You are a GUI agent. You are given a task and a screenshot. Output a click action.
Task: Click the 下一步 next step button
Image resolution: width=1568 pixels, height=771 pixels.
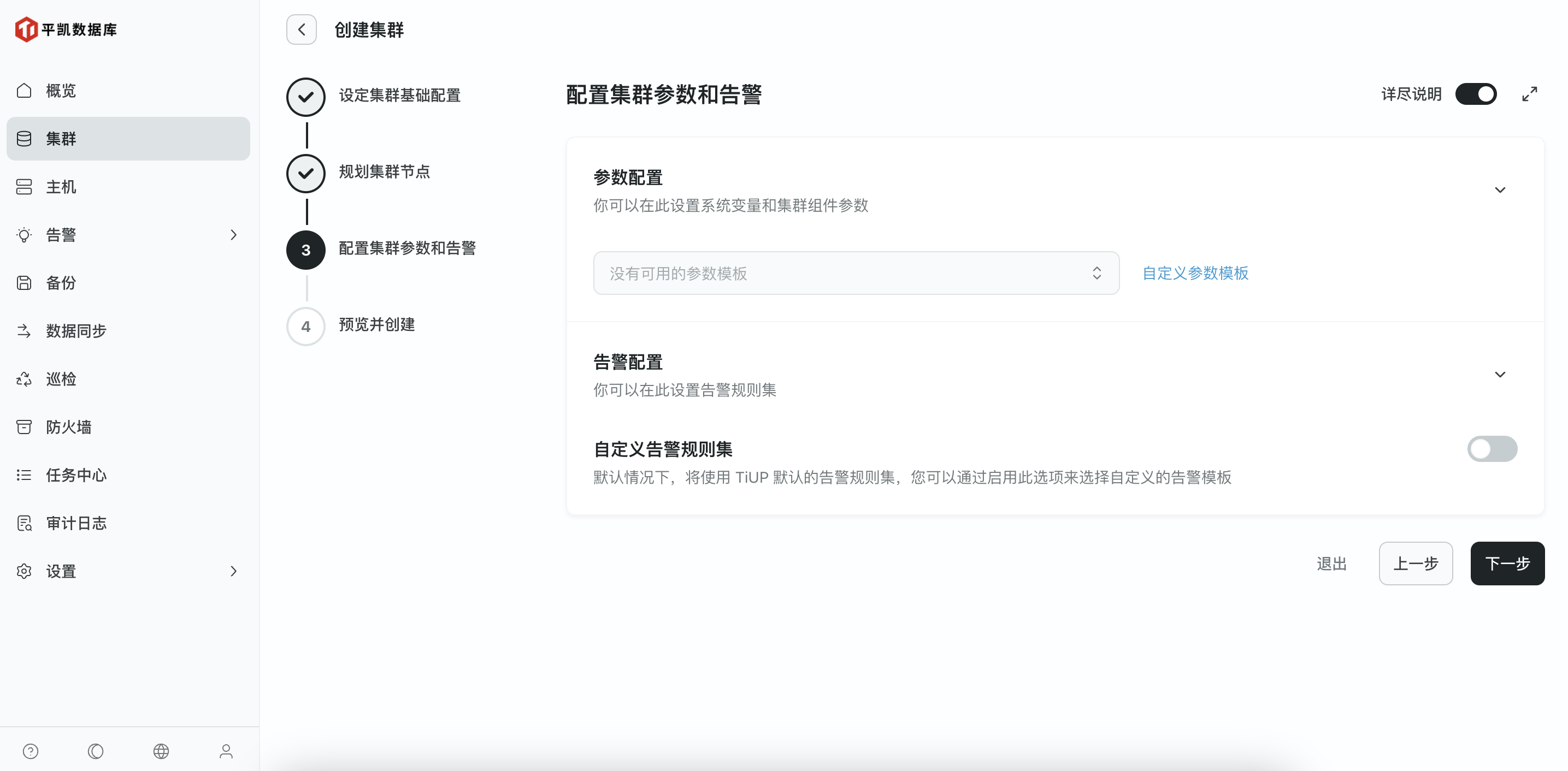1507,564
